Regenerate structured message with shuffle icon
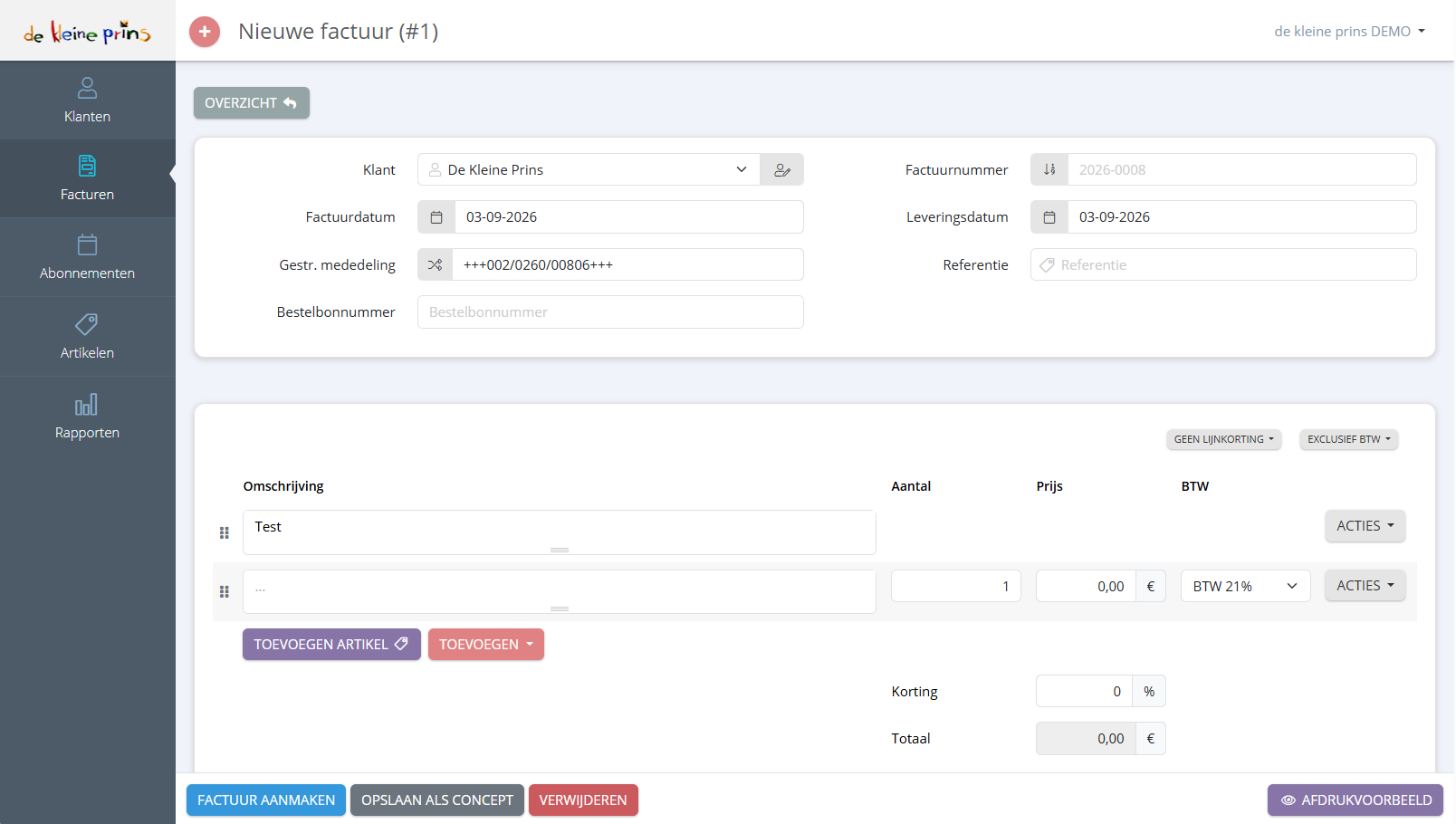Screen dimensions: 1456x824 click(436, 264)
